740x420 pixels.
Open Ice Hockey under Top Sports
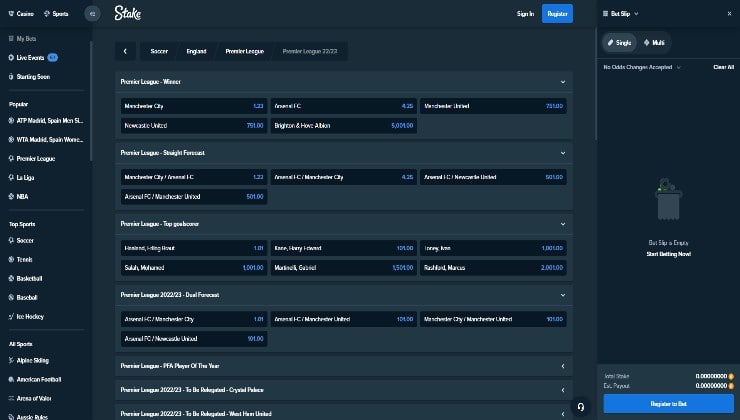point(26,316)
